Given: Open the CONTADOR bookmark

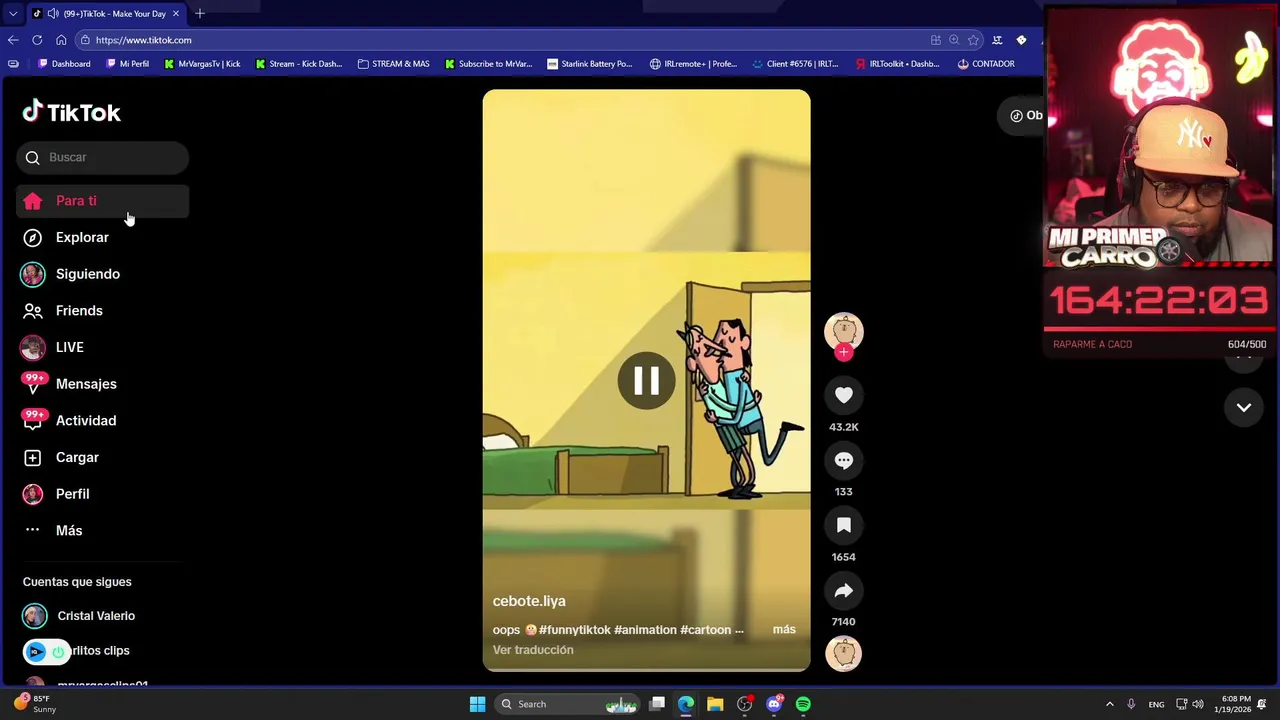Looking at the screenshot, I should tap(985, 64).
